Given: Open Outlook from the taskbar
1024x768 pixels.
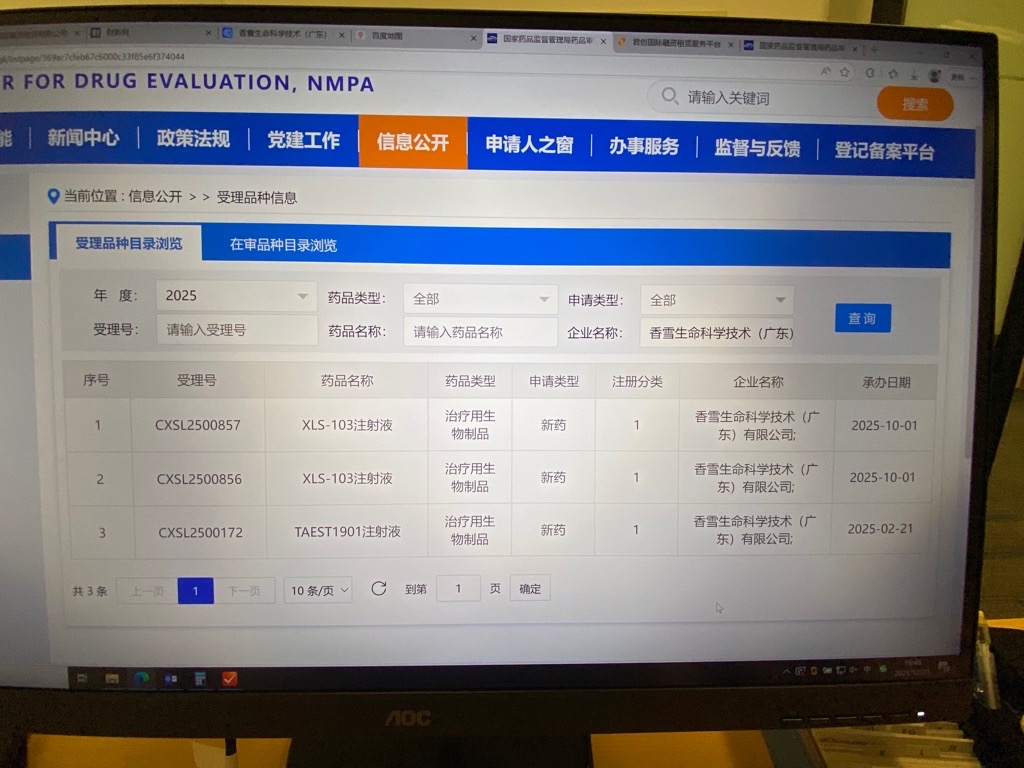Looking at the screenshot, I should (170, 679).
